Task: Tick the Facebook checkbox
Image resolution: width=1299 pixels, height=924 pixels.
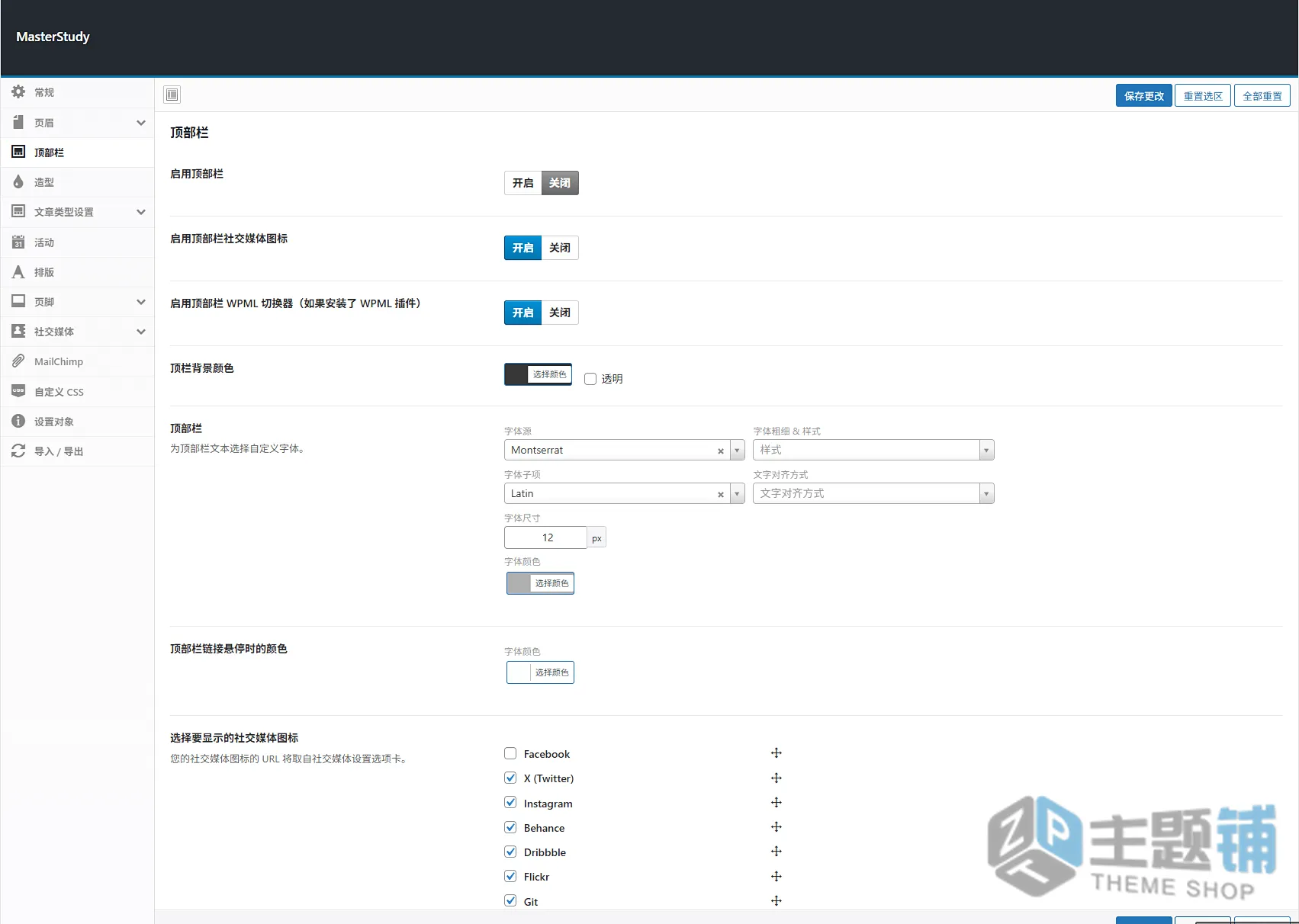Action: (510, 753)
